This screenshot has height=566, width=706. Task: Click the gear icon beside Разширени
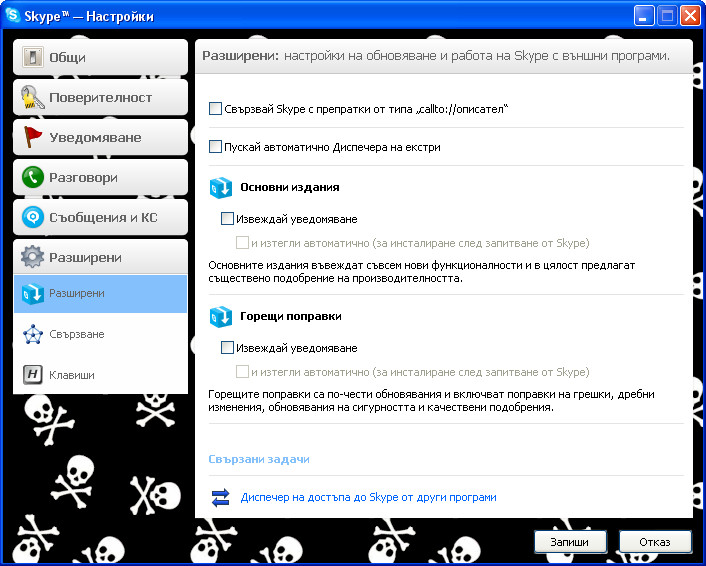point(32,257)
